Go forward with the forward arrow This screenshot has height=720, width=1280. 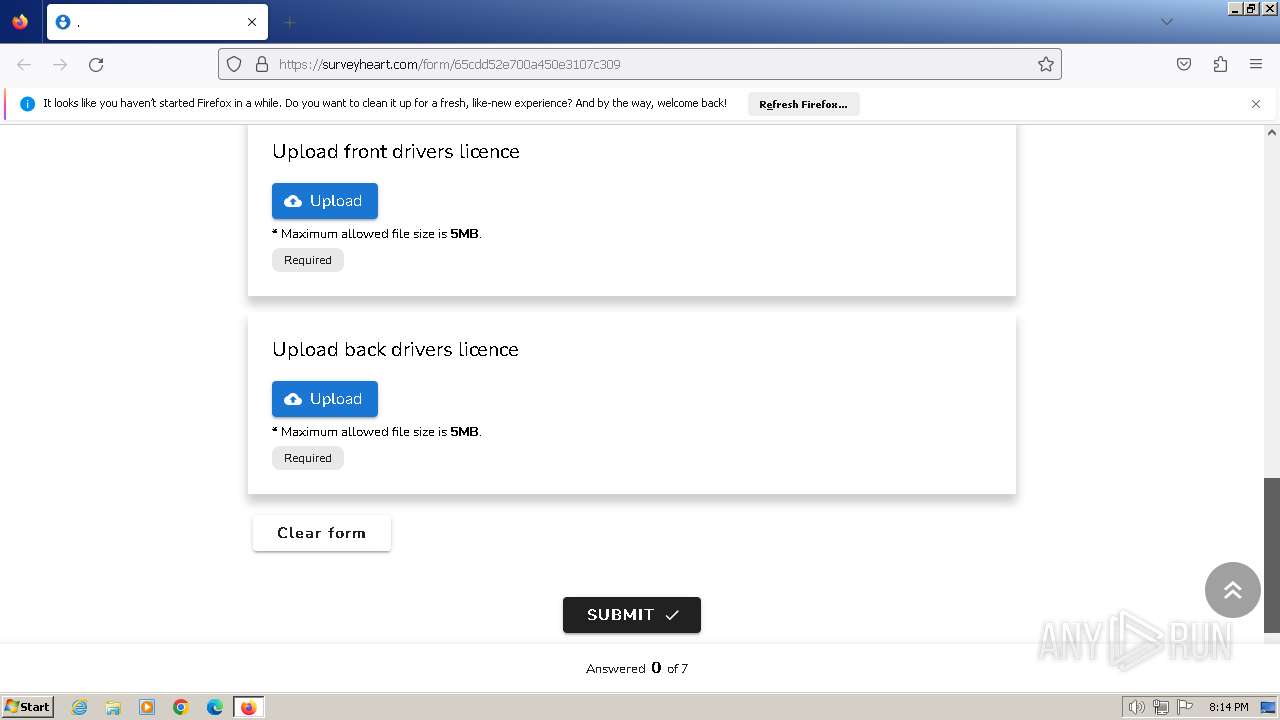60,64
